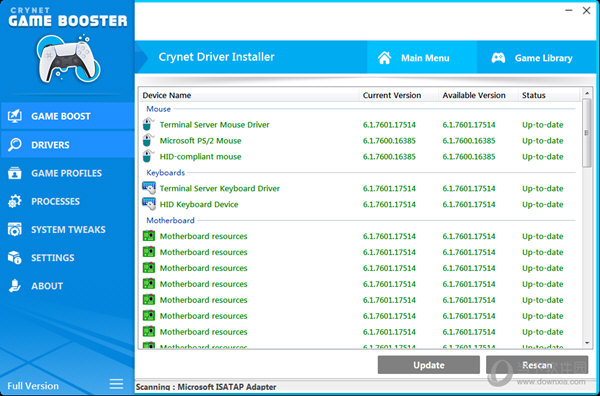
Task: Select the HID-compliant mouse row
Action: [x=360, y=156]
